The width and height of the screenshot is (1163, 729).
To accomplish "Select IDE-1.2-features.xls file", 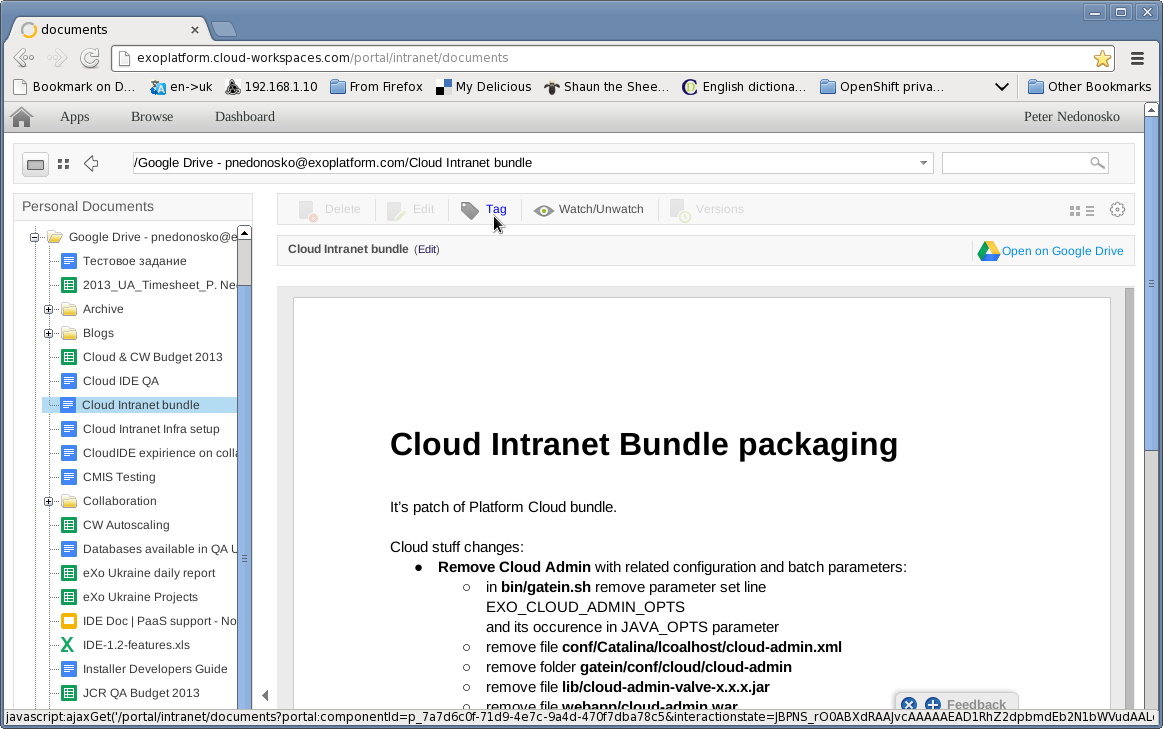I will (136, 645).
